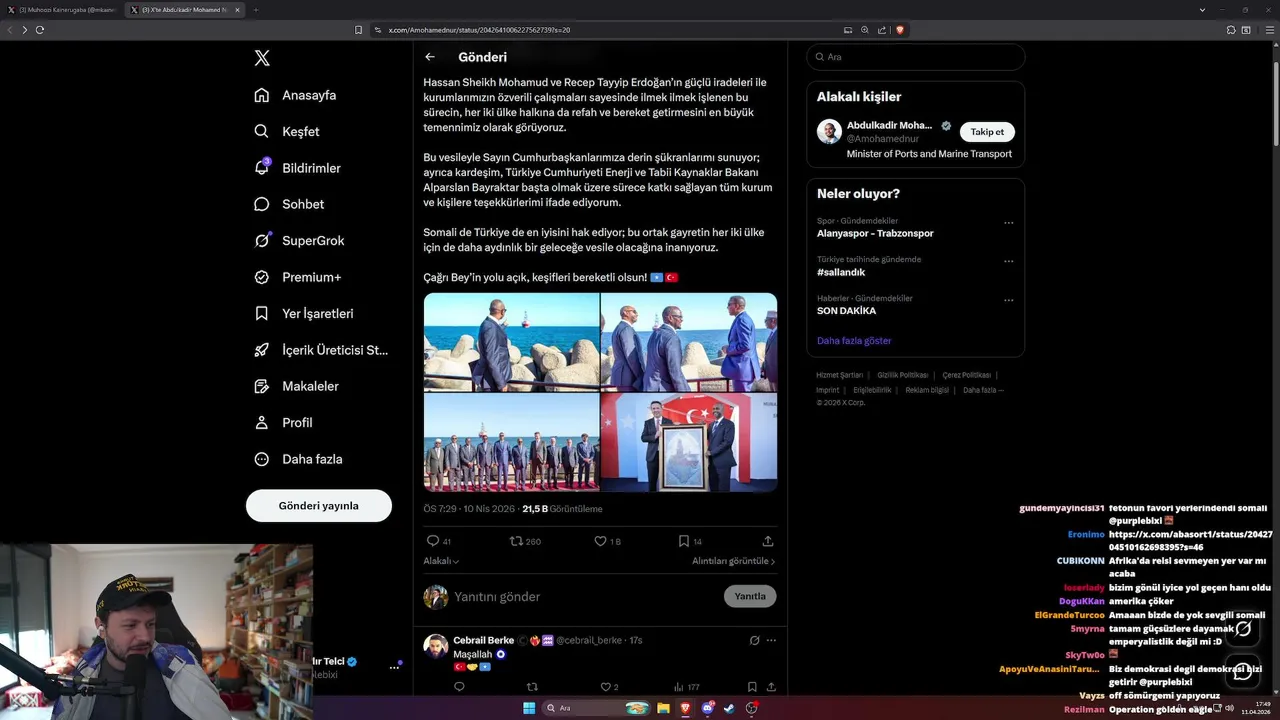Open File Explorer from the taskbar

pyautogui.click(x=663, y=708)
